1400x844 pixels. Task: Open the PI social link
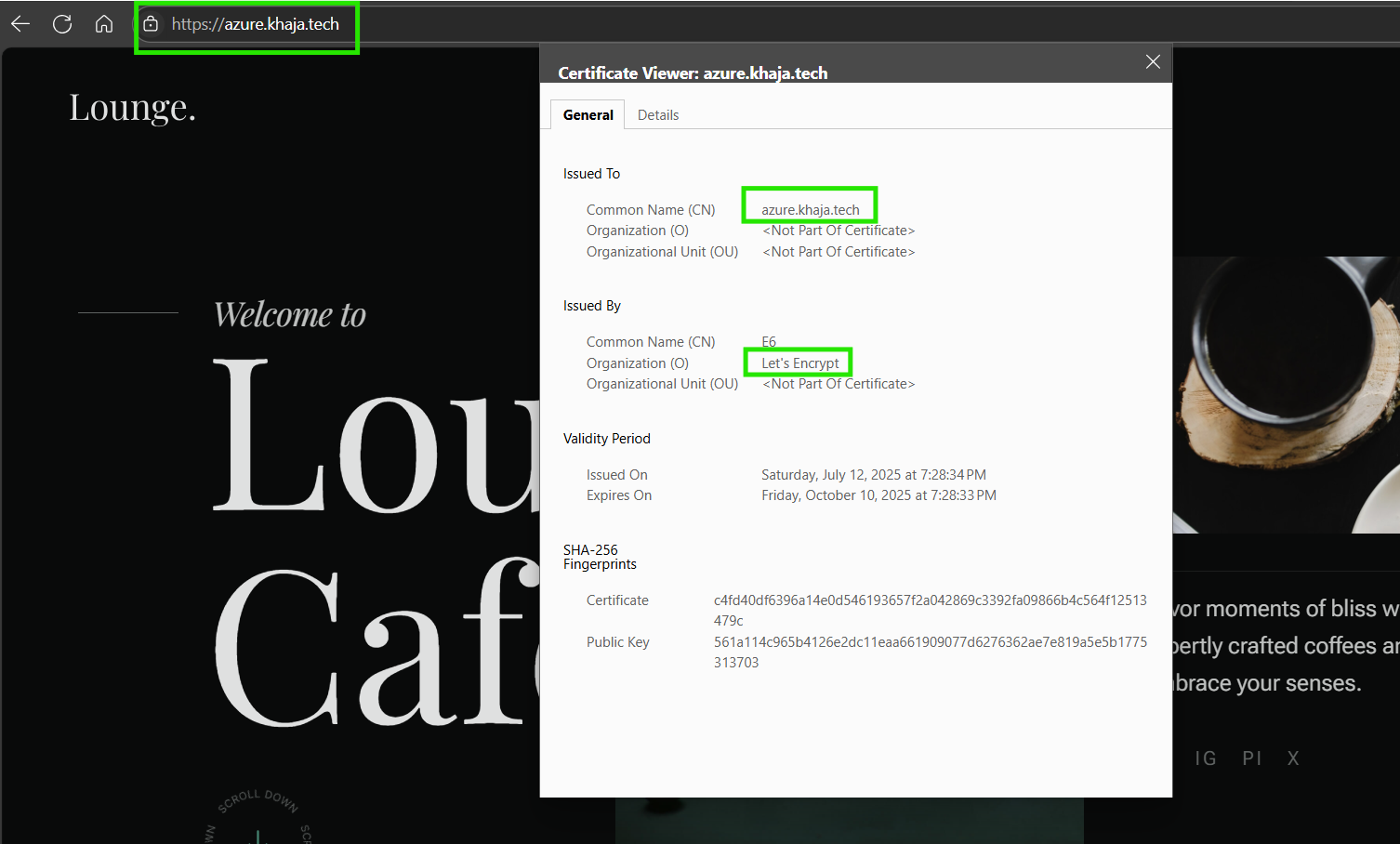(1251, 758)
